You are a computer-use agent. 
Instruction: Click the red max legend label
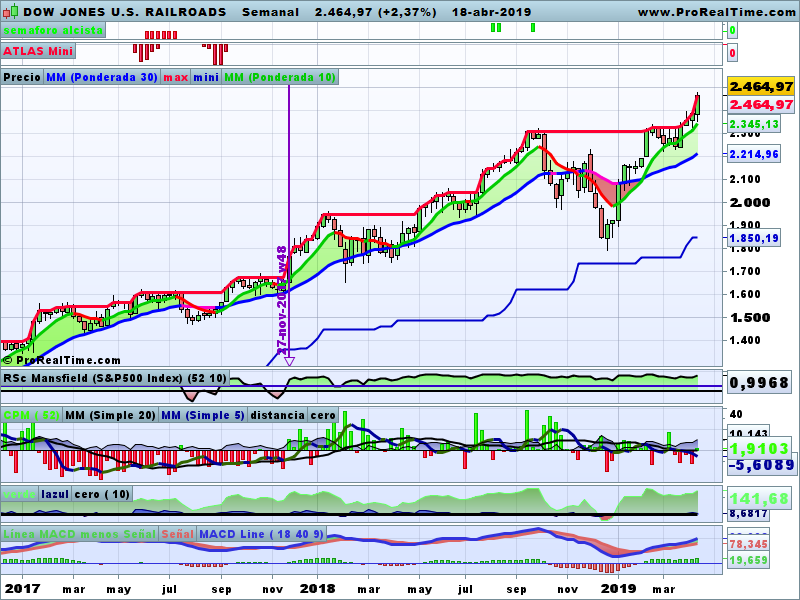coord(176,77)
